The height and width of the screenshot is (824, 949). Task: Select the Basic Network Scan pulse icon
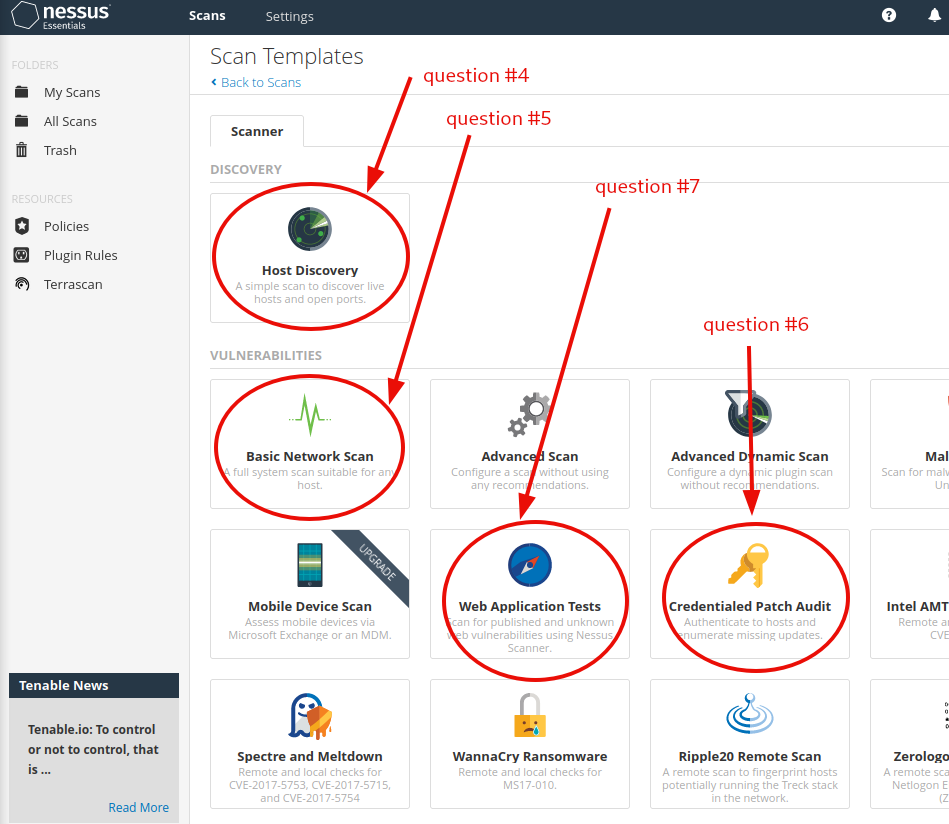tap(309, 414)
